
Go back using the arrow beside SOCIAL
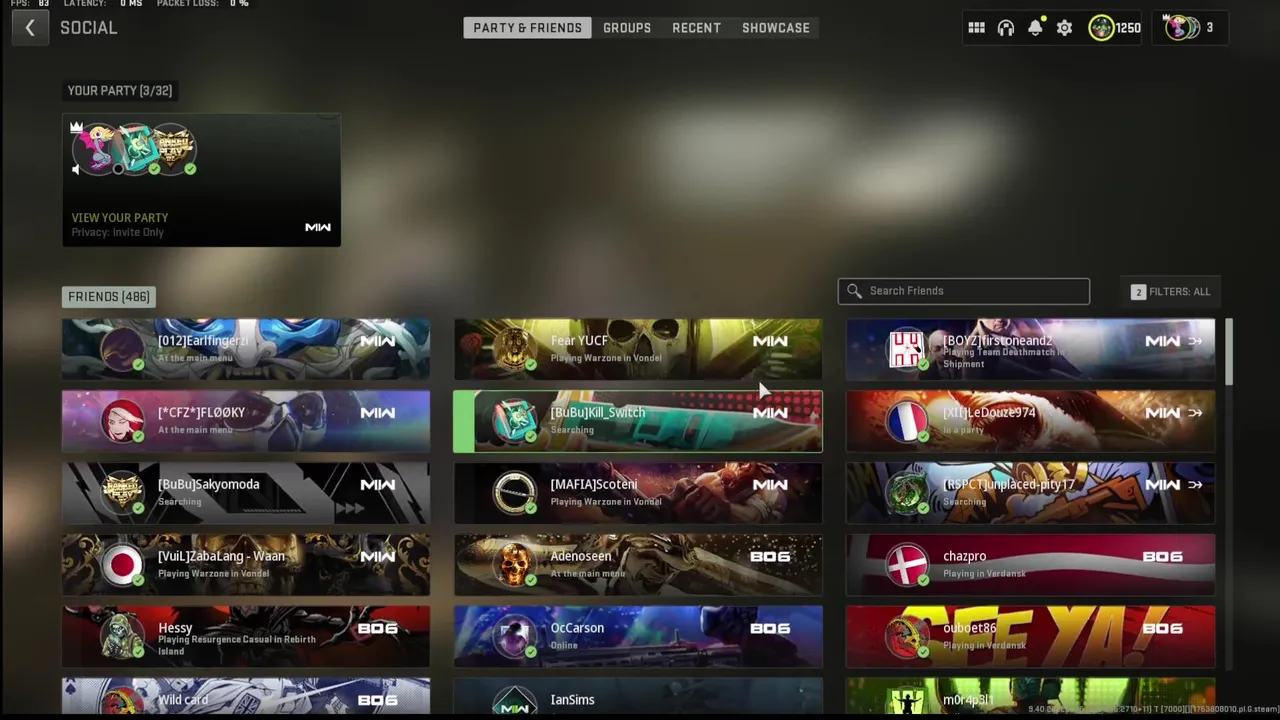pos(30,28)
